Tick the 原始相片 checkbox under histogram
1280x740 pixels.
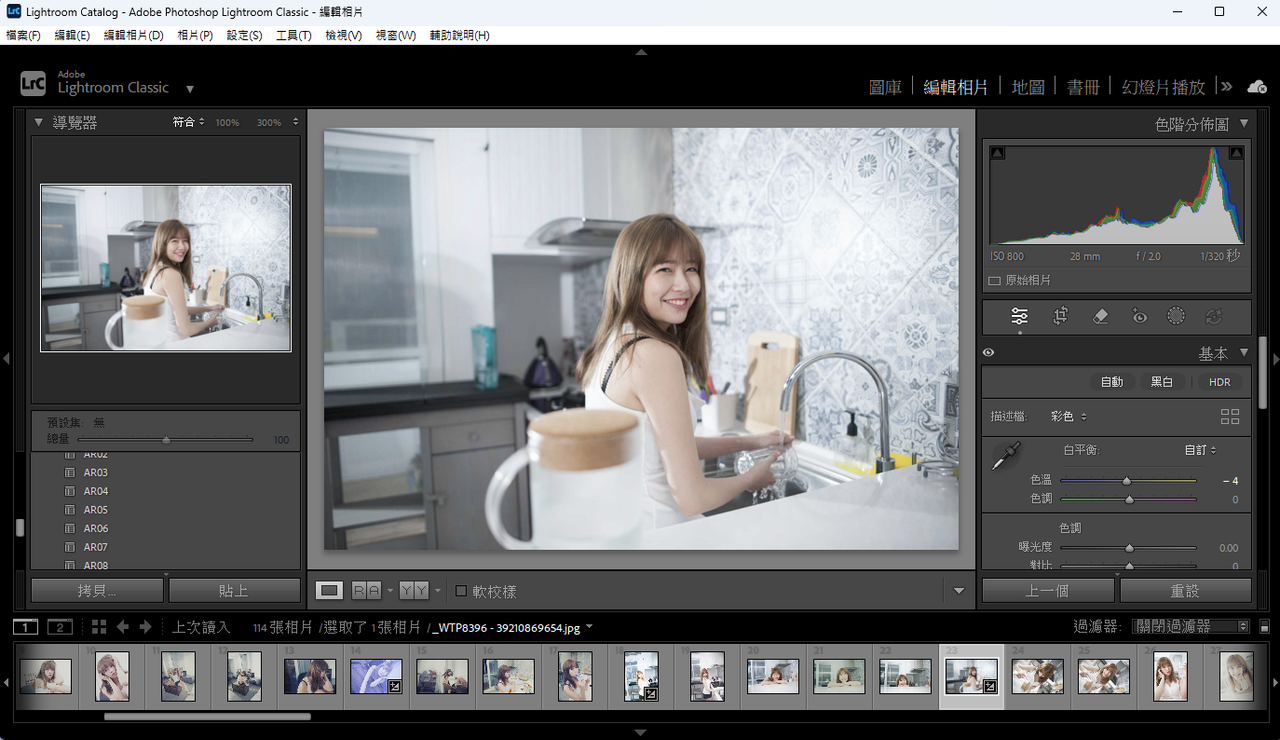click(994, 281)
